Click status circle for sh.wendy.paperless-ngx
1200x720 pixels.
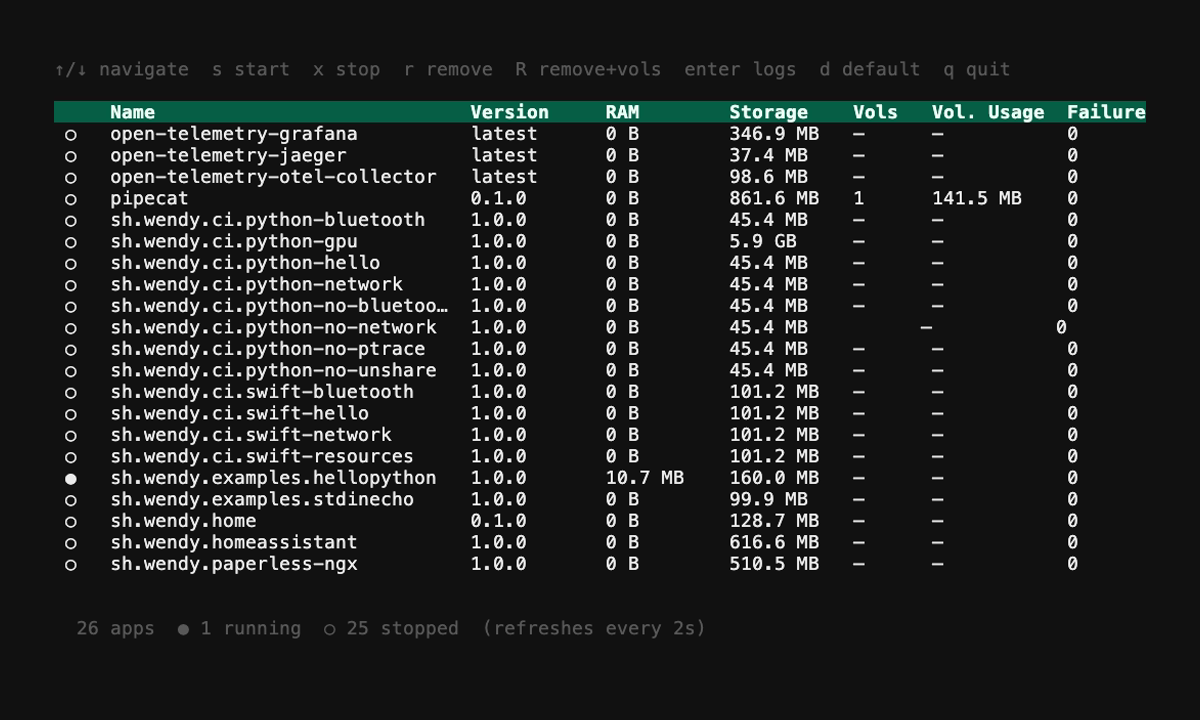pos(71,565)
